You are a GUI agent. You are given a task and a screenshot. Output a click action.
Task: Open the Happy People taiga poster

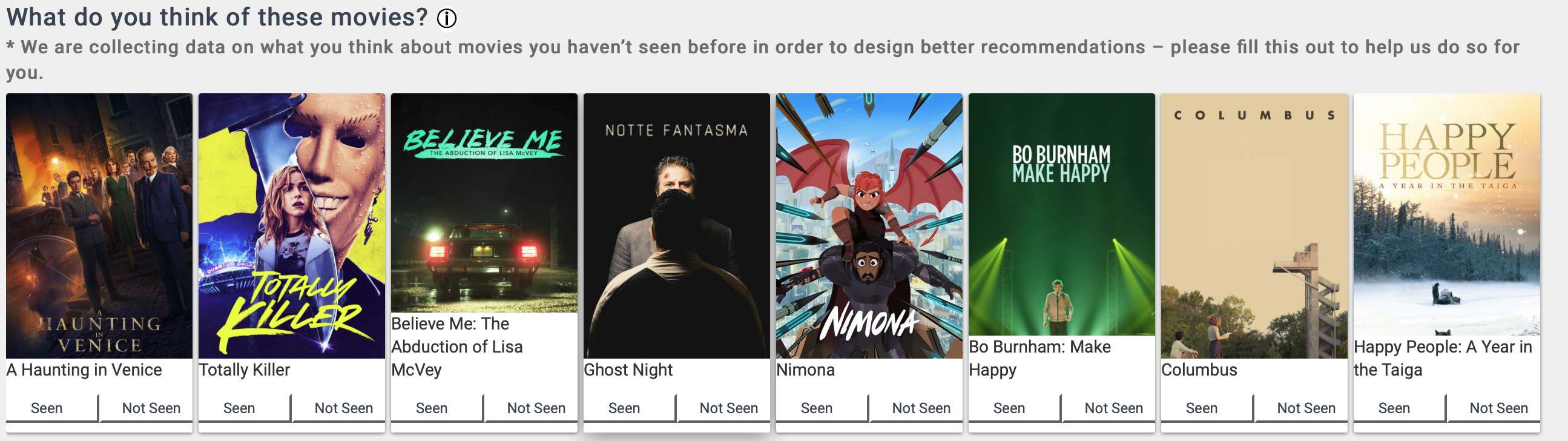click(x=1447, y=214)
